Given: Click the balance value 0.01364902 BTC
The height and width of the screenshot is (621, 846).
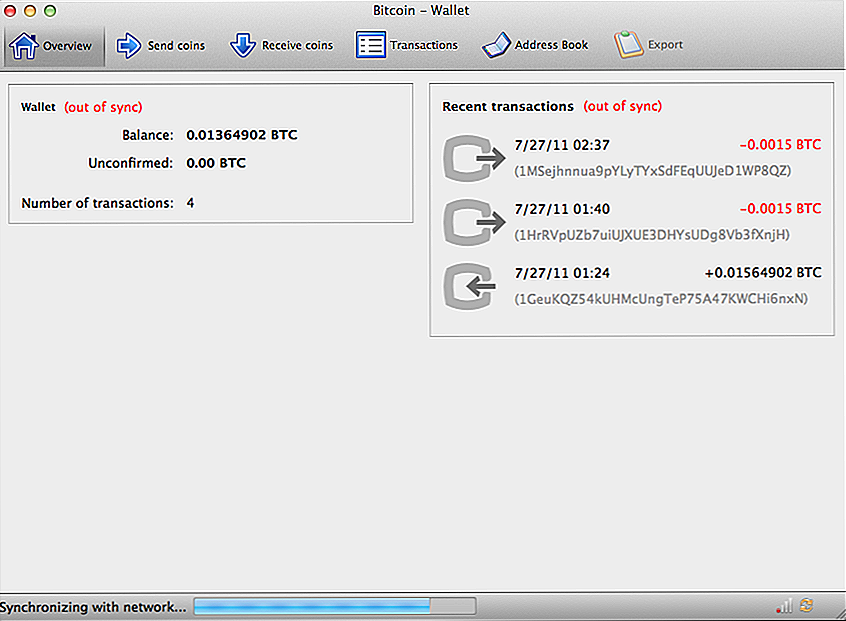Looking at the screenshot, I should [242, 135].
